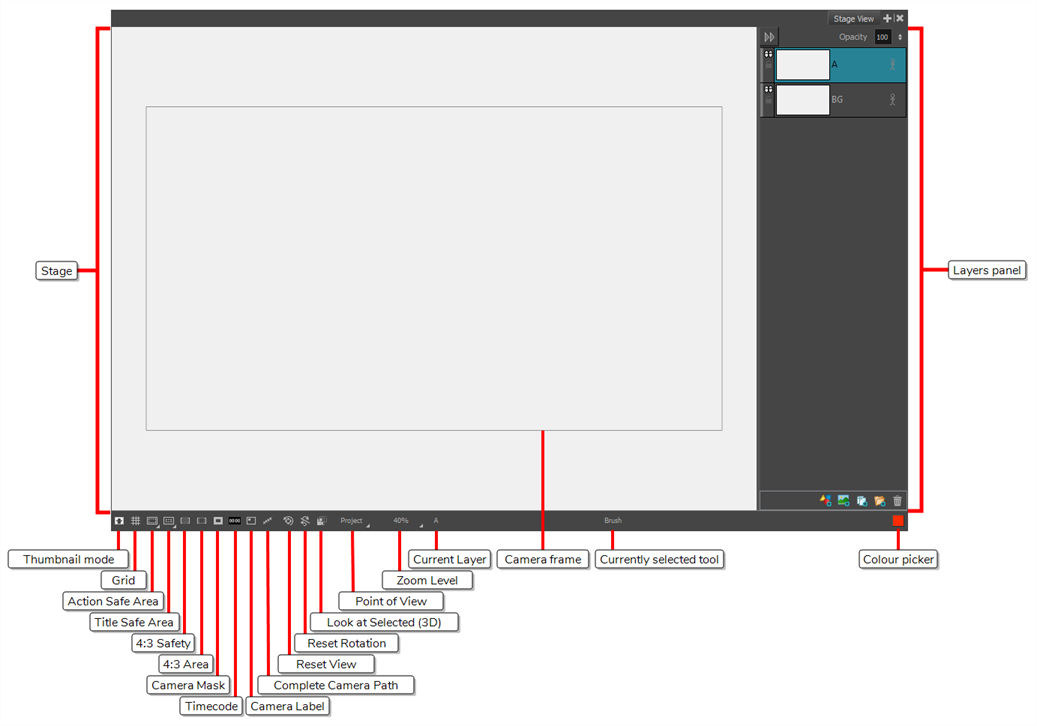
Task: Open the Project point of view dropdown
Action: tap(353, 521)
